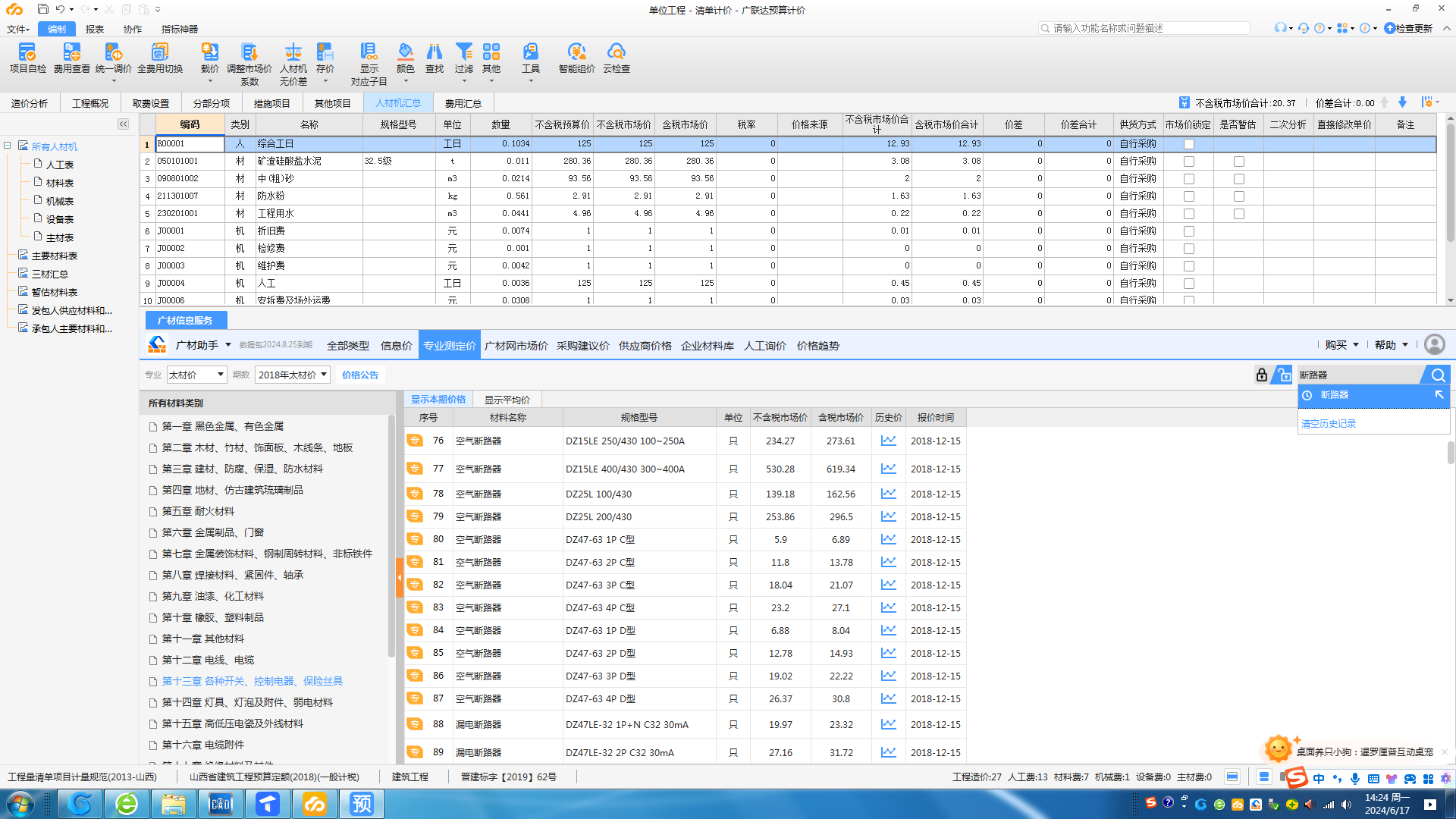Toggle 市场价锁定 checkbox for 中(粗)砂
Viewport: 1456px width, 819px height.
(x=1189, y=179)
